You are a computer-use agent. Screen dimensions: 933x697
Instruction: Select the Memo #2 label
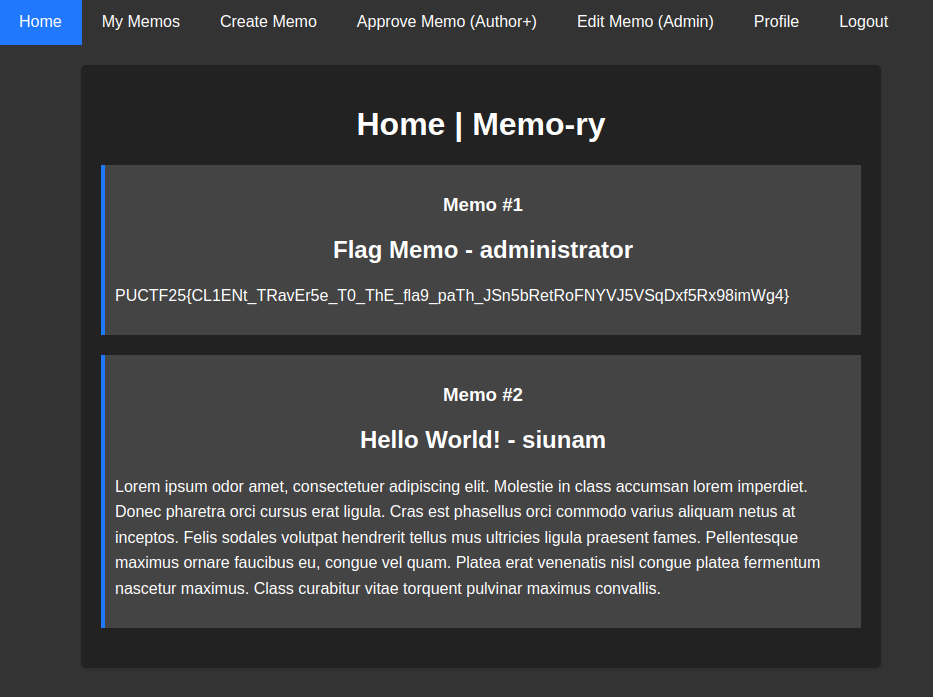[x=483, y=395]
